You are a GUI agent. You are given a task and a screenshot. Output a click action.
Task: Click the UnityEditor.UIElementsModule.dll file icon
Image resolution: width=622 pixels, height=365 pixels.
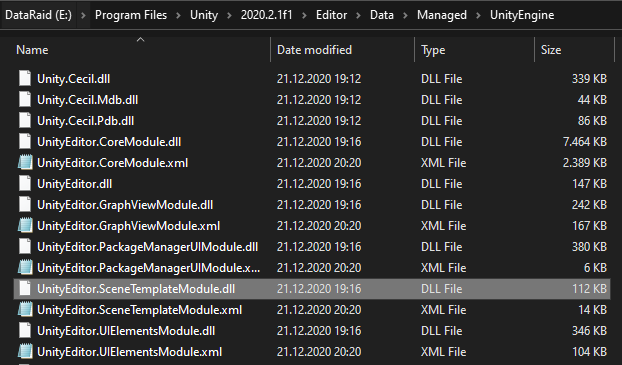25,331
